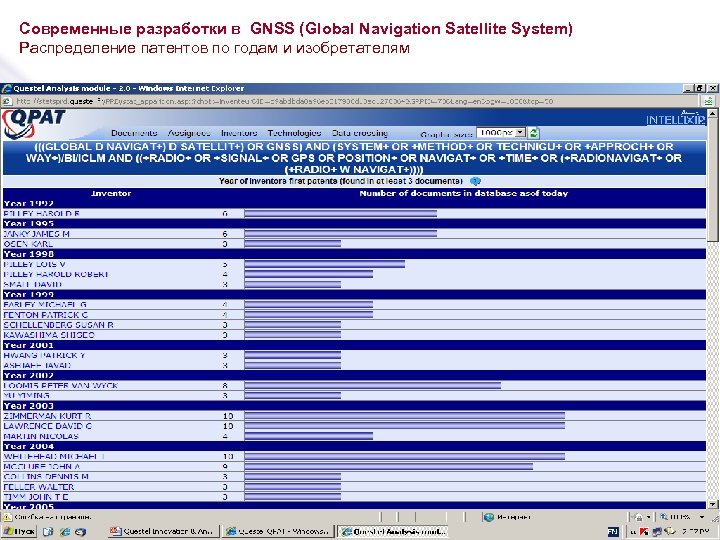Open inventor MARTIN NICOLAS link
720x540 pixels.
click(x=41, y=436)
